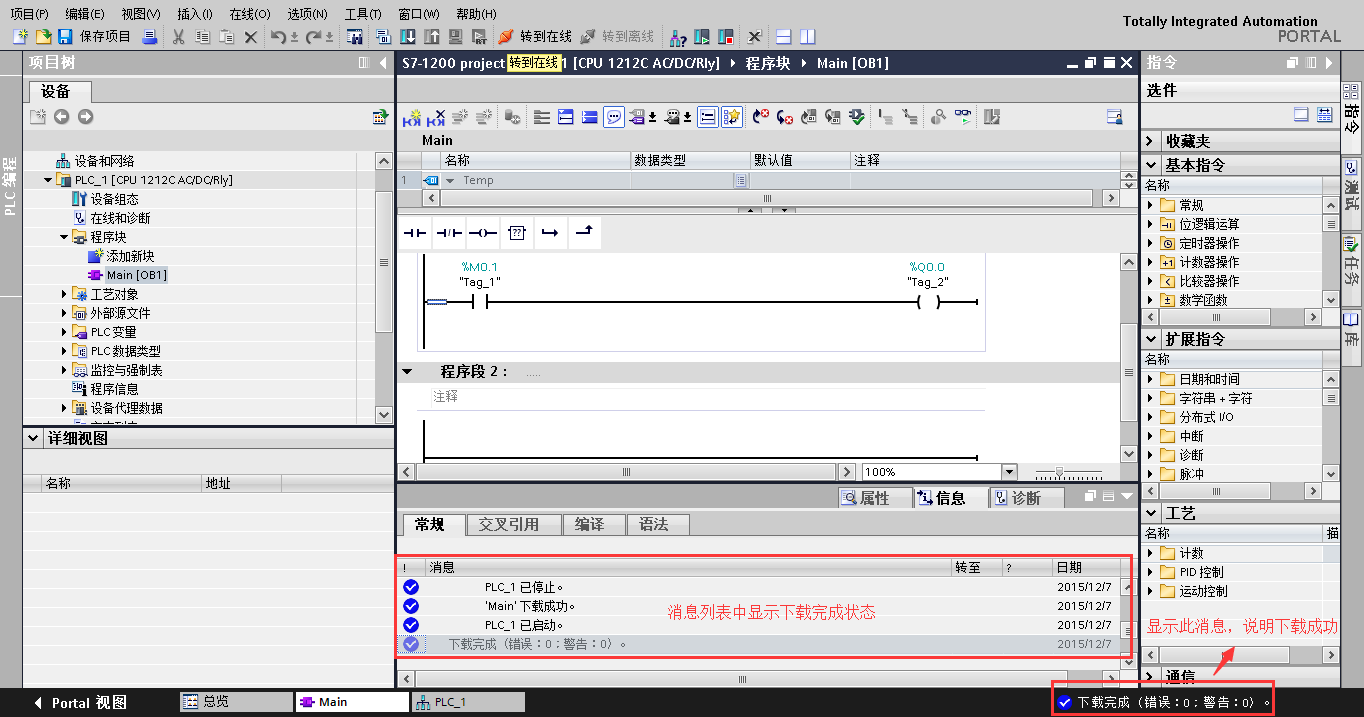
Task: Click the 转到在线 button
Action: click(x=535, y=37)
